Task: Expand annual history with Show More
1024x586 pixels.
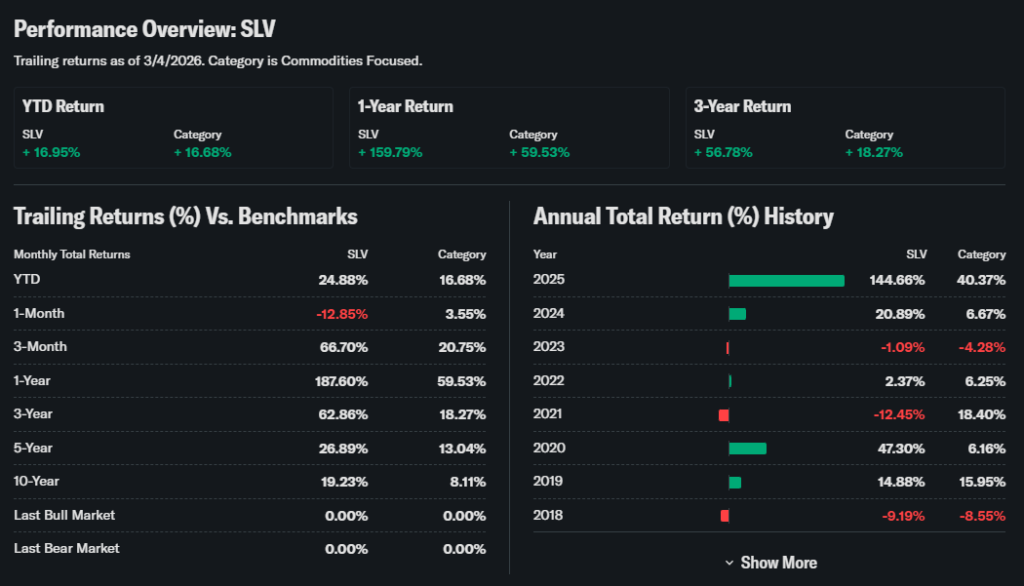Action: pos(777,563)
